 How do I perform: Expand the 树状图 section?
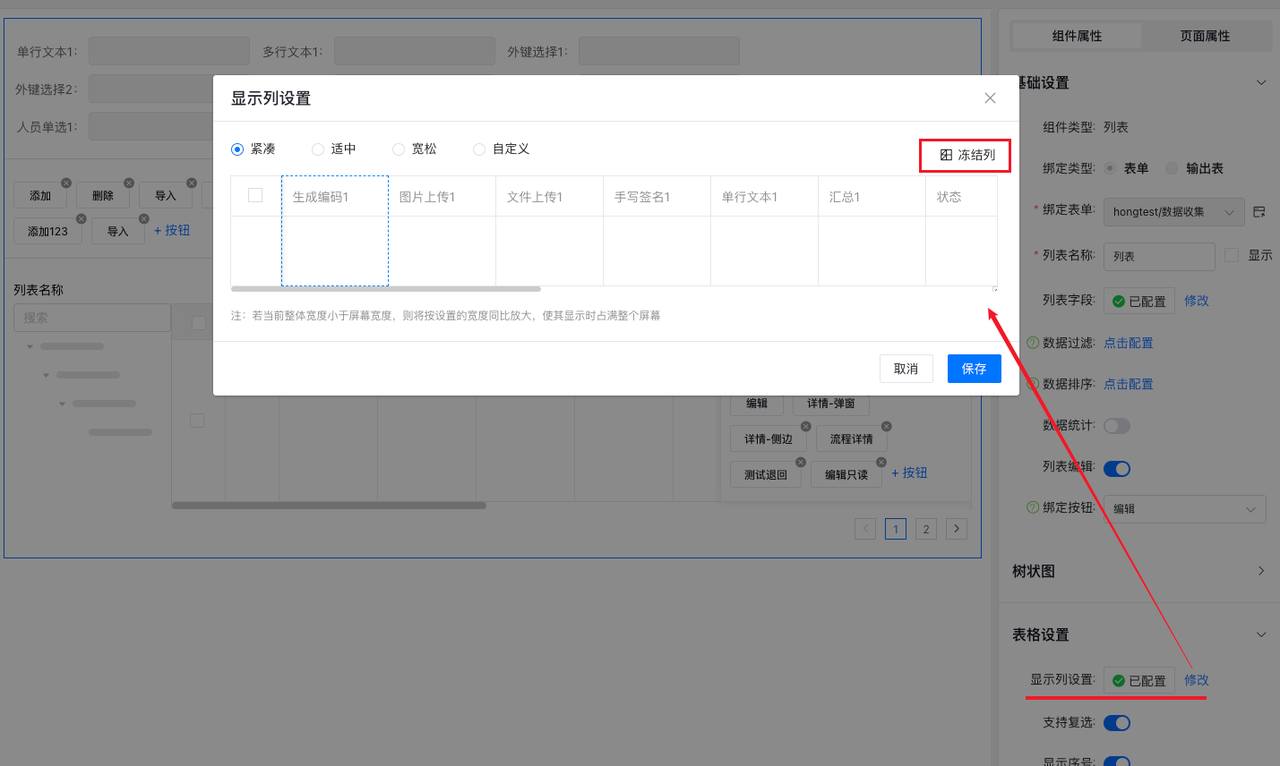pyautogui.click(x=1261, y=571)
